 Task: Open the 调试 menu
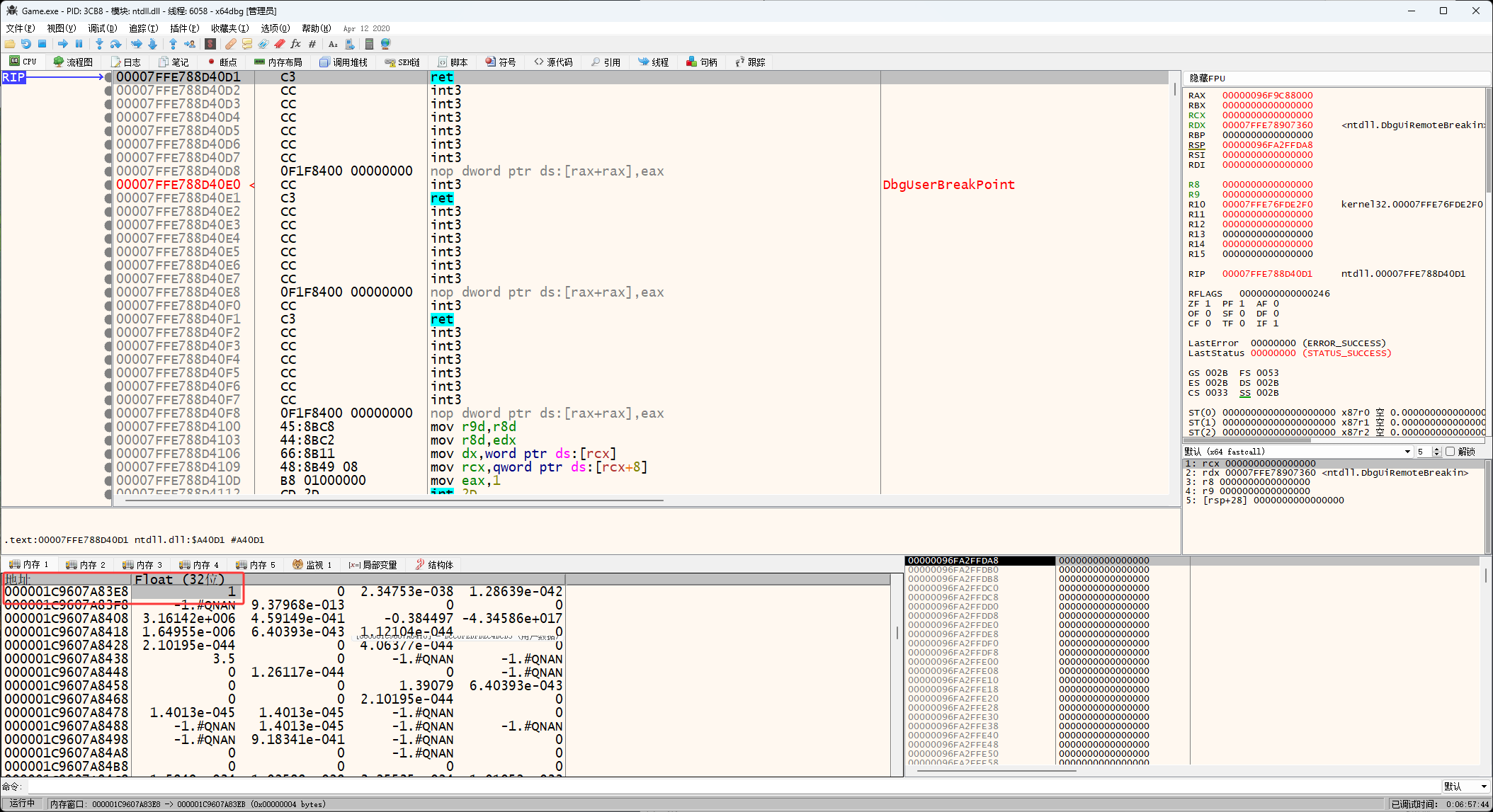102,28
